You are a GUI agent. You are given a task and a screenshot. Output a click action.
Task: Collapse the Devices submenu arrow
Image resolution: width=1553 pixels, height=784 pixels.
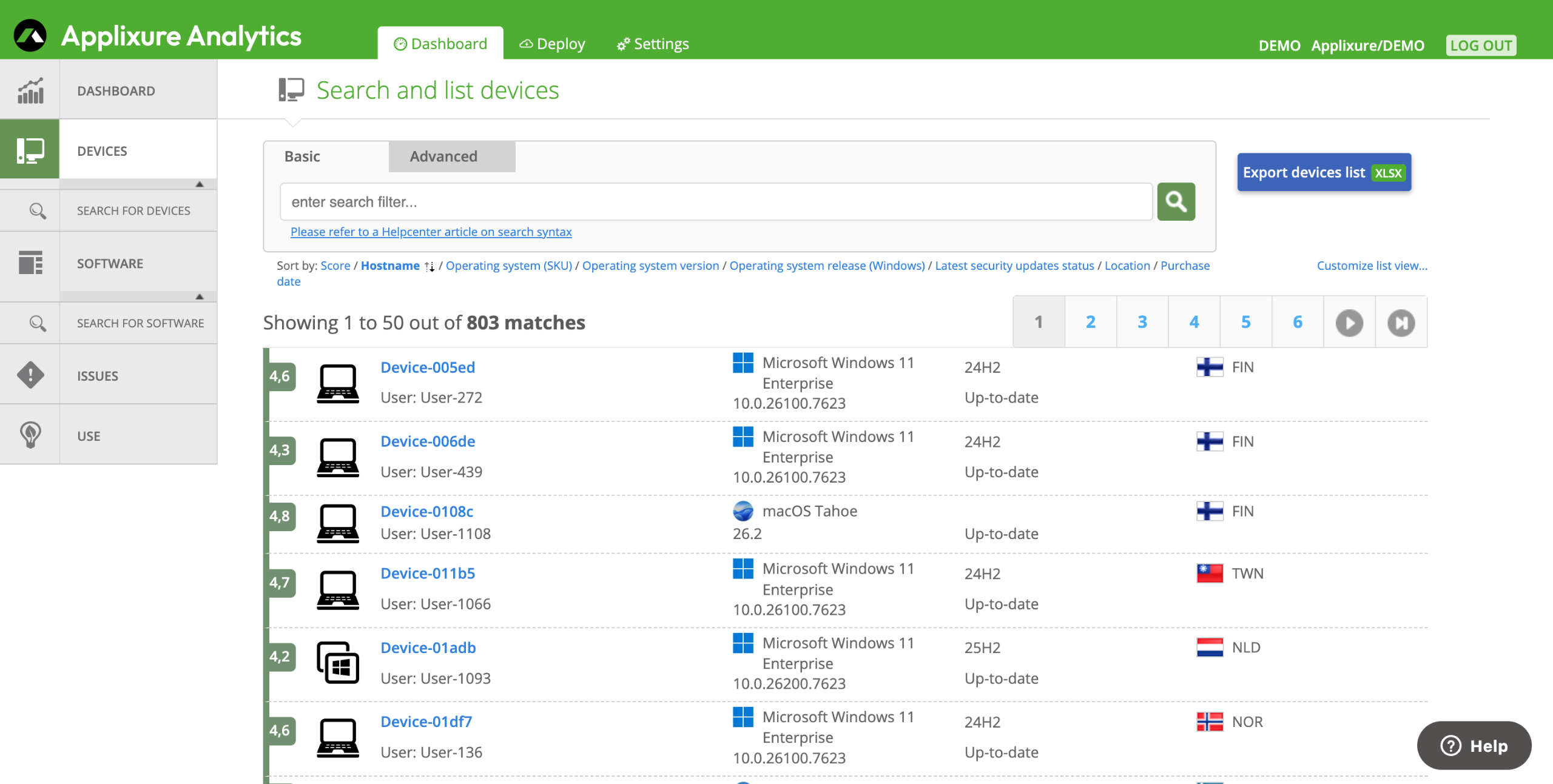point(199,184)
